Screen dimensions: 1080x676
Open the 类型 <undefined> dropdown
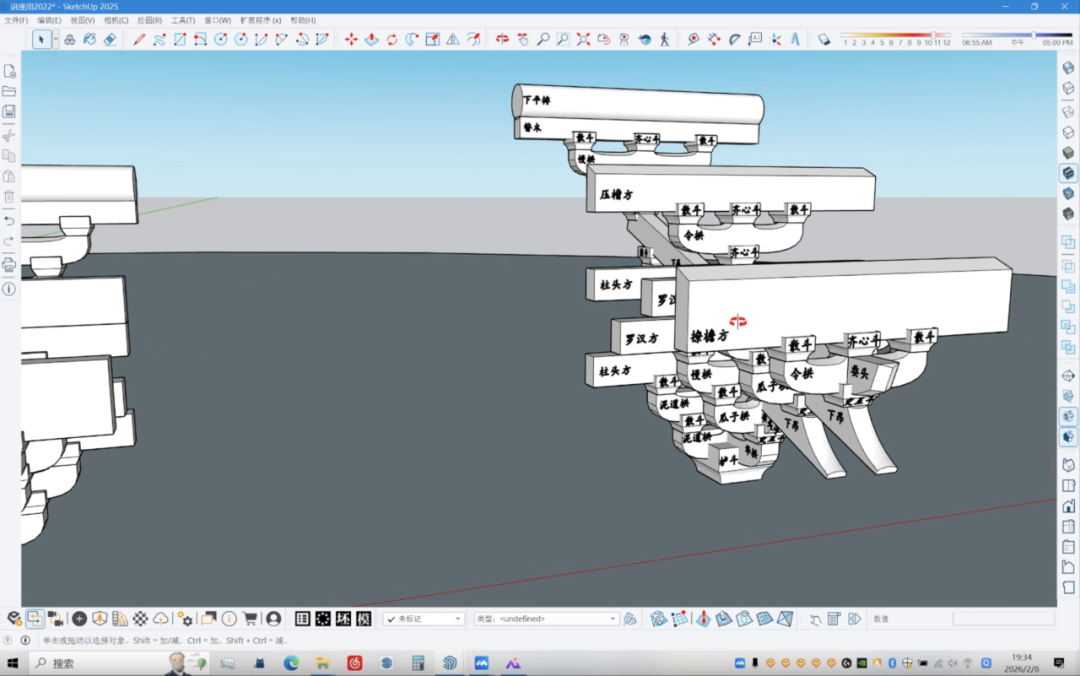[546, 619]
